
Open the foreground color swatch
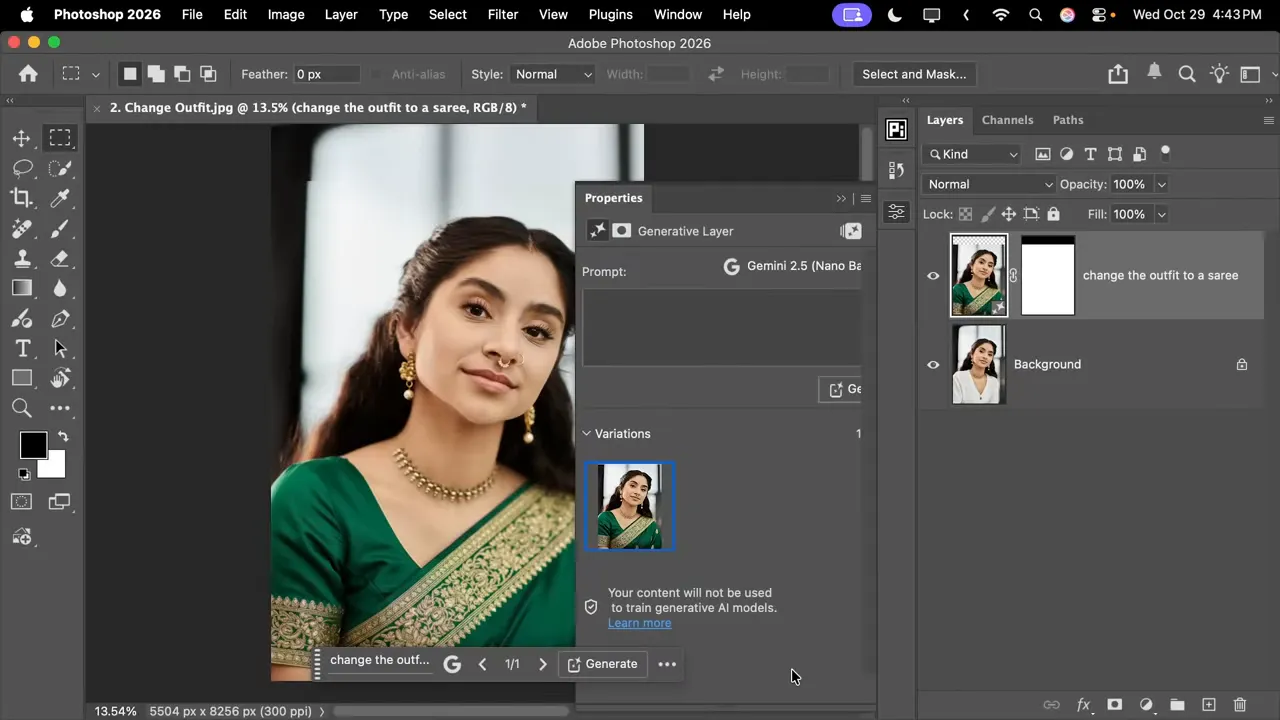pos(33,444)
